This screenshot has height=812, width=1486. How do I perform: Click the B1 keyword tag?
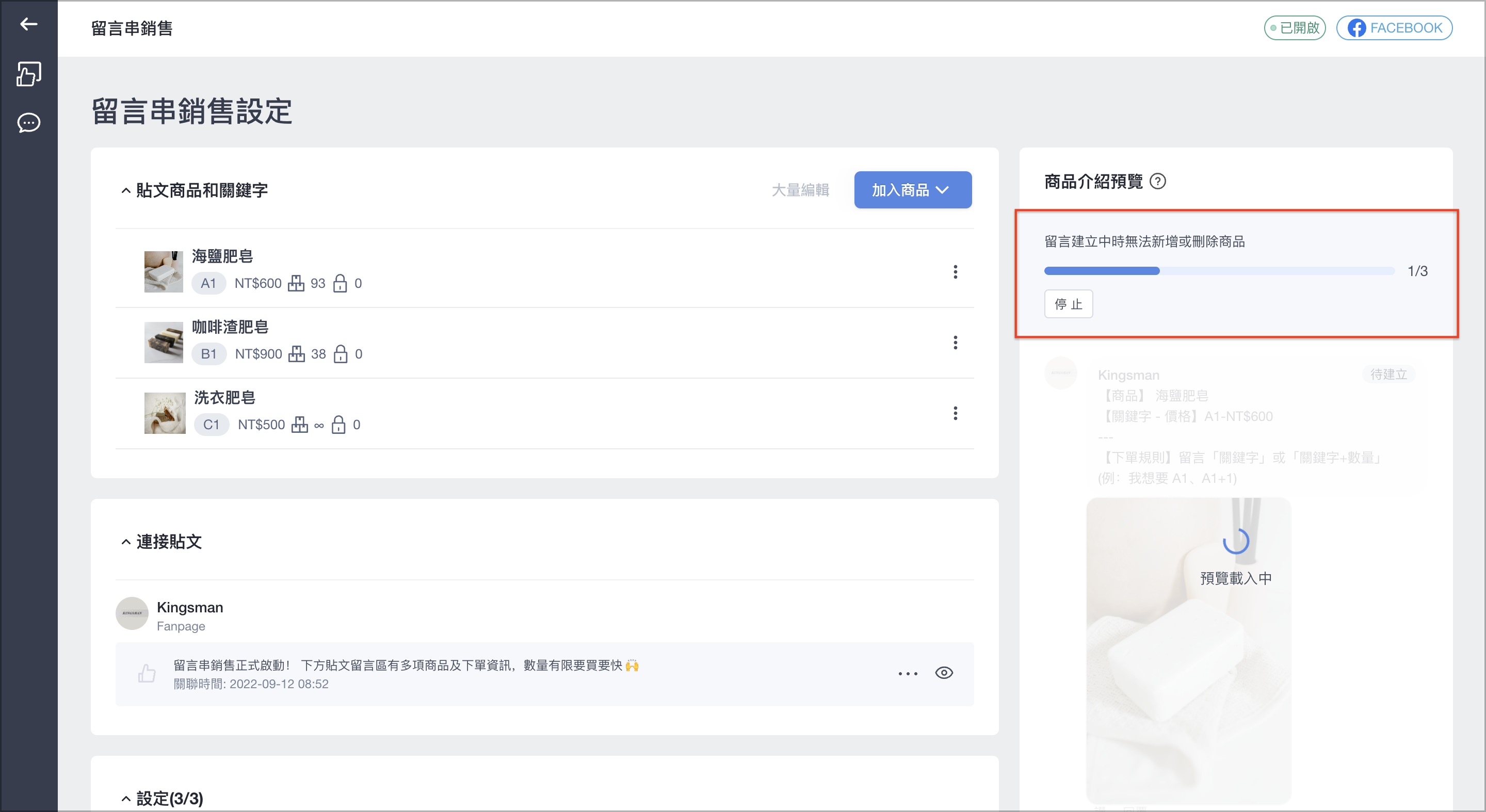pos(209,353)
